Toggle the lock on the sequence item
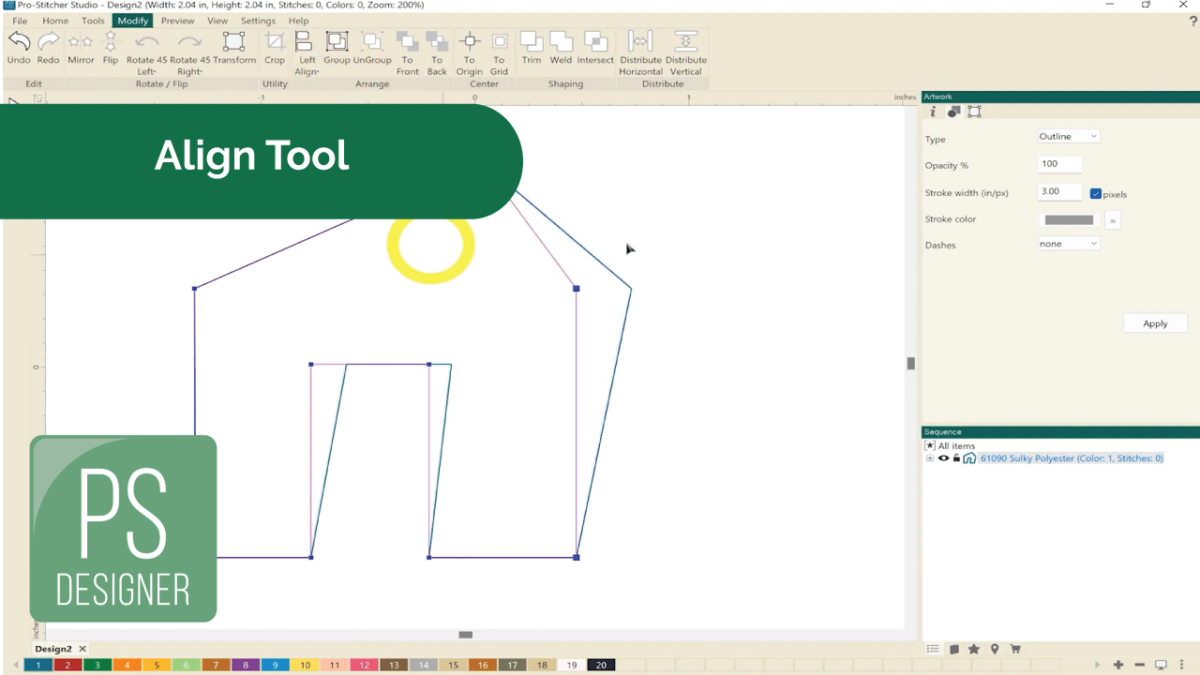The height and width of the screenshot is (675, 1200). pyautogui.click(x=956, y=458)
